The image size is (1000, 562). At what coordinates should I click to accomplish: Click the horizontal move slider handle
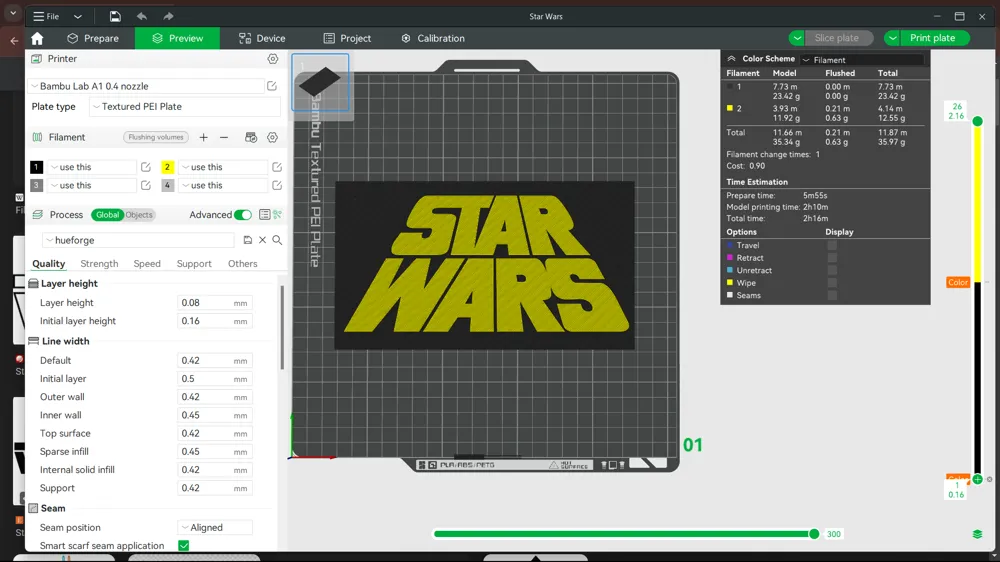coord(814,534)
